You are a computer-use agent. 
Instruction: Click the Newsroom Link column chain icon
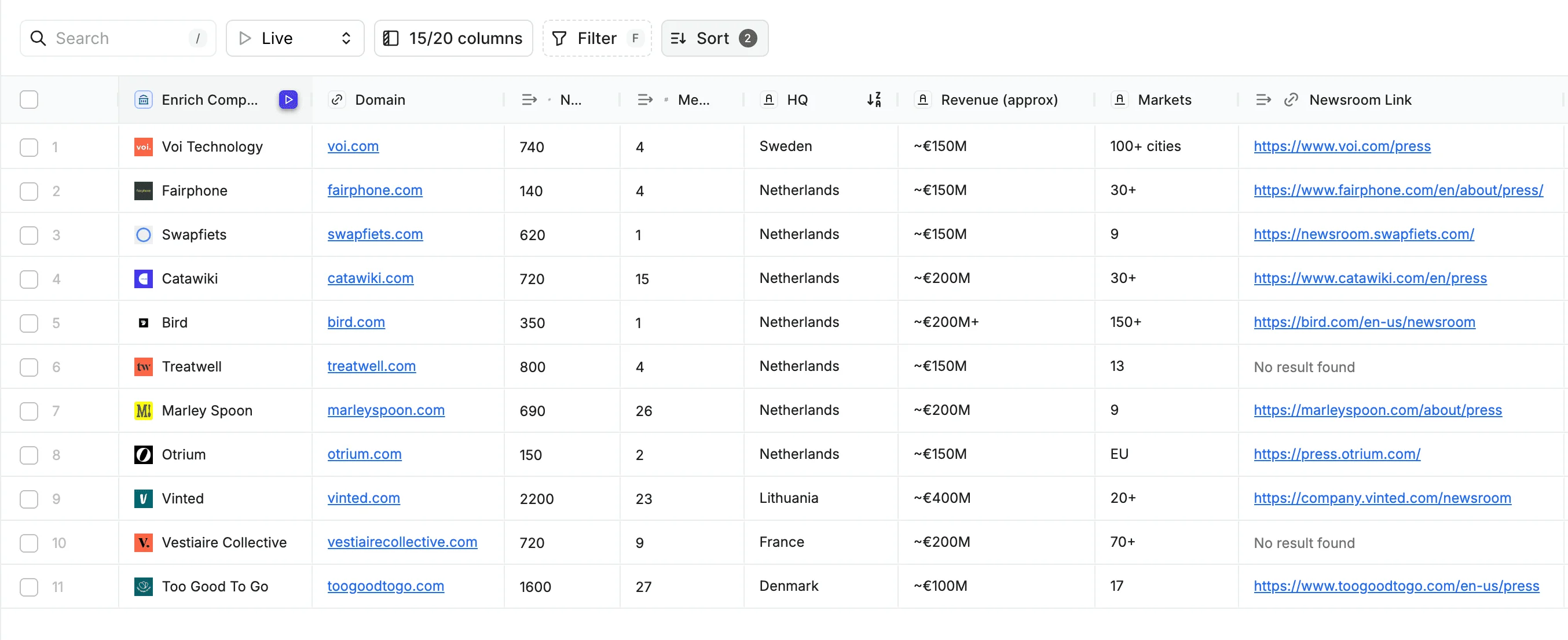(x=1291, y=100)
